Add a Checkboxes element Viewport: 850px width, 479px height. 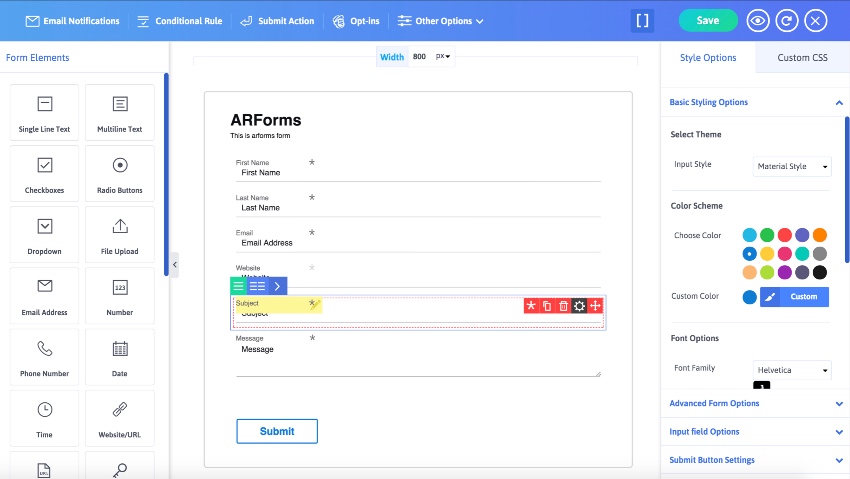(44, 174)
